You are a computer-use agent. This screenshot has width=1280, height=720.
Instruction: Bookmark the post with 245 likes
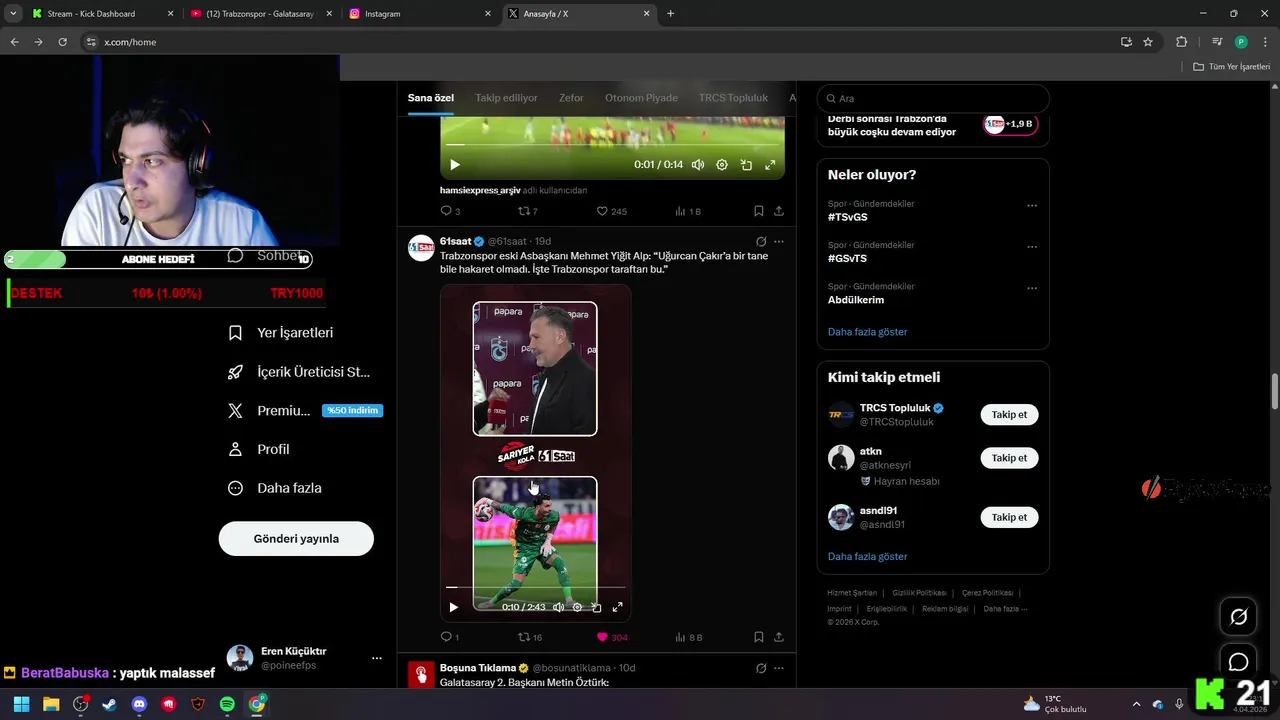pos(759,211)
